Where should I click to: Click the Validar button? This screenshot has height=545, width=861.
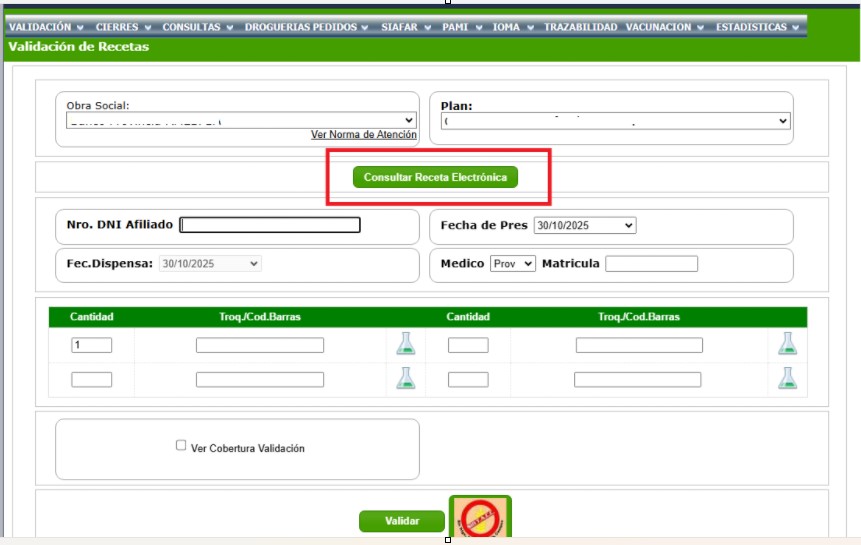pyautogui.click(x=402, y=521)
